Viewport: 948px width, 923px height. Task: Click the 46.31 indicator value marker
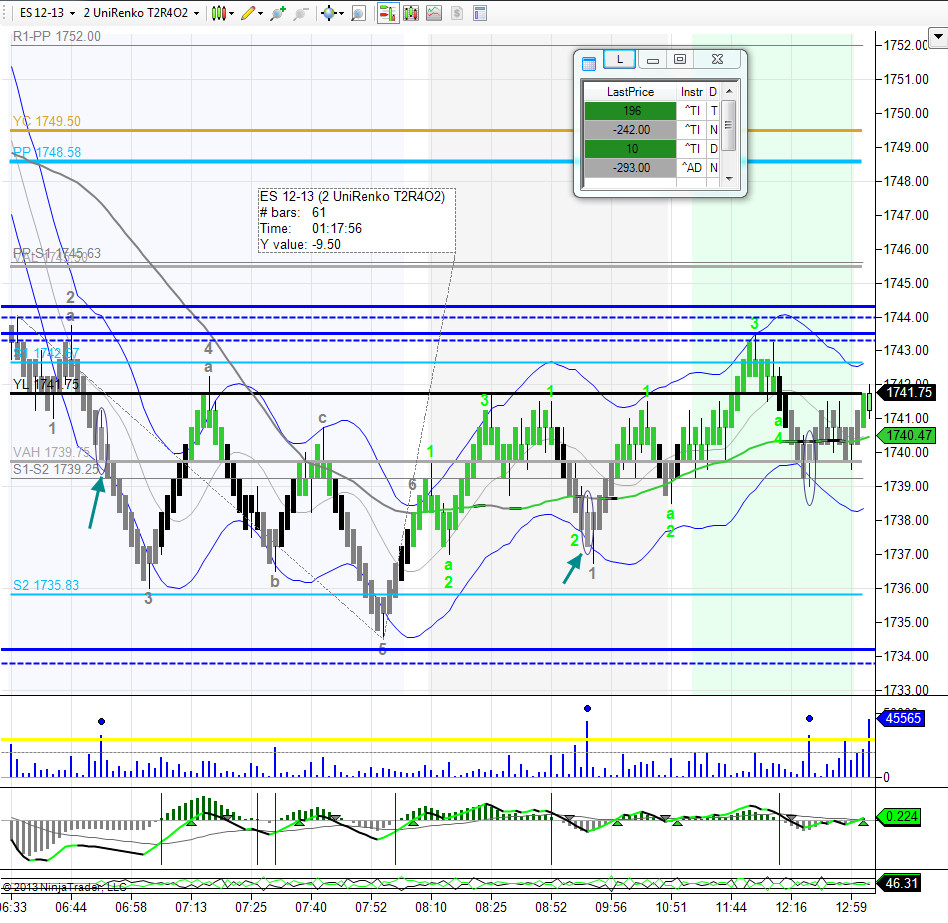pos(901,883)
